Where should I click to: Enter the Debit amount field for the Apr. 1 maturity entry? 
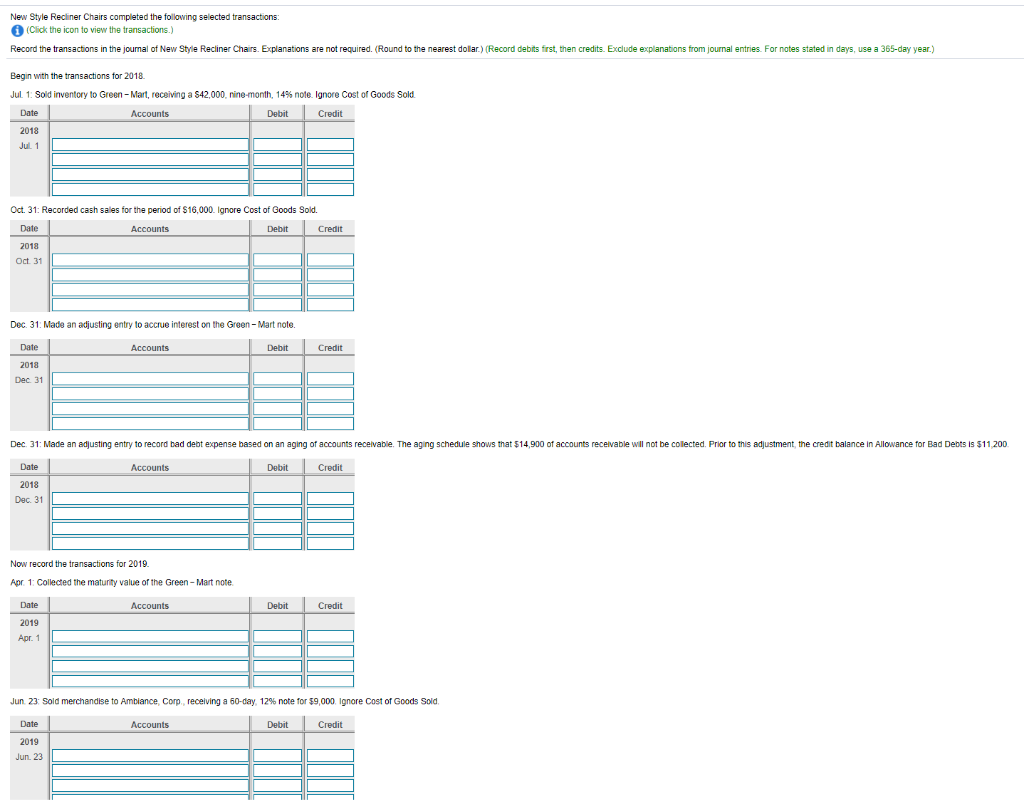pos(277,636)
